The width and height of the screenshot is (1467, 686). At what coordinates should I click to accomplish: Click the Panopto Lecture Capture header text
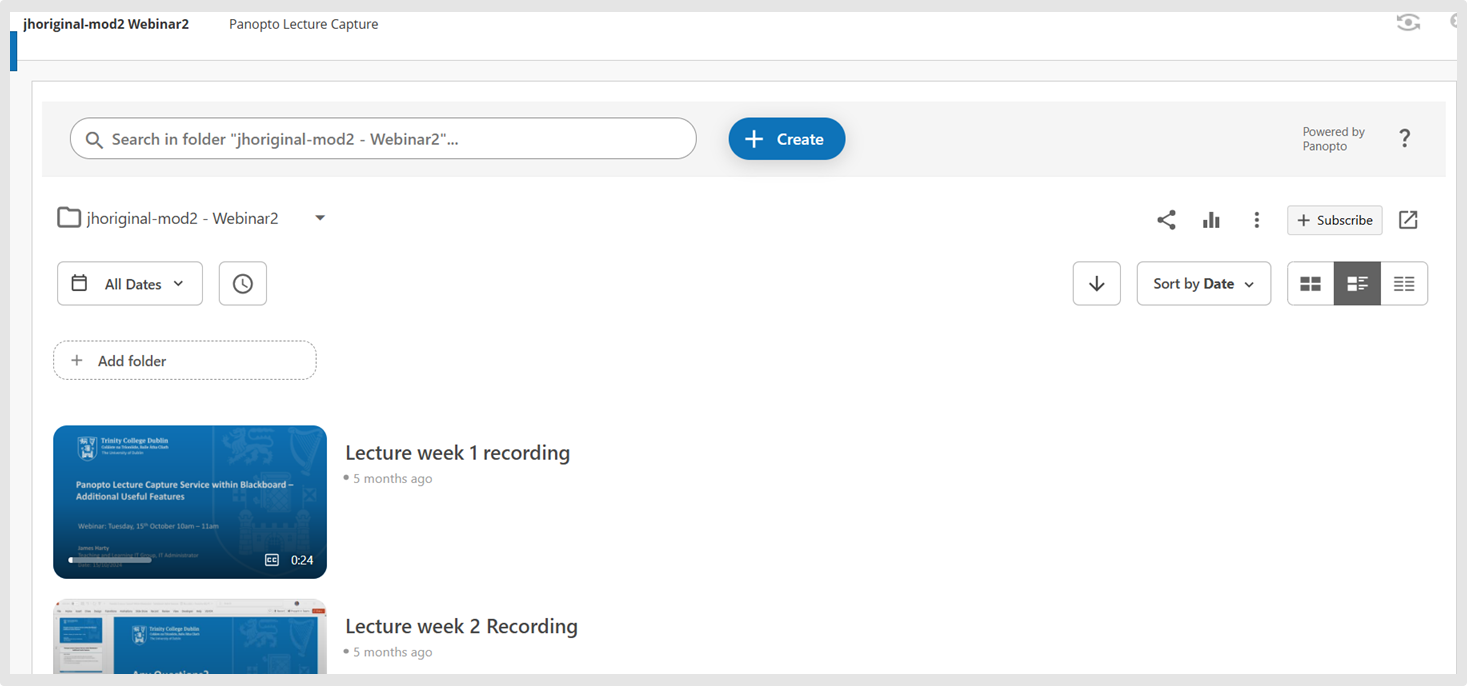[304, 24]
